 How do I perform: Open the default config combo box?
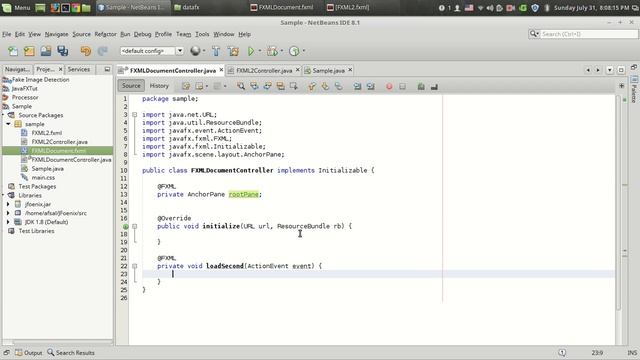point(151,51)
